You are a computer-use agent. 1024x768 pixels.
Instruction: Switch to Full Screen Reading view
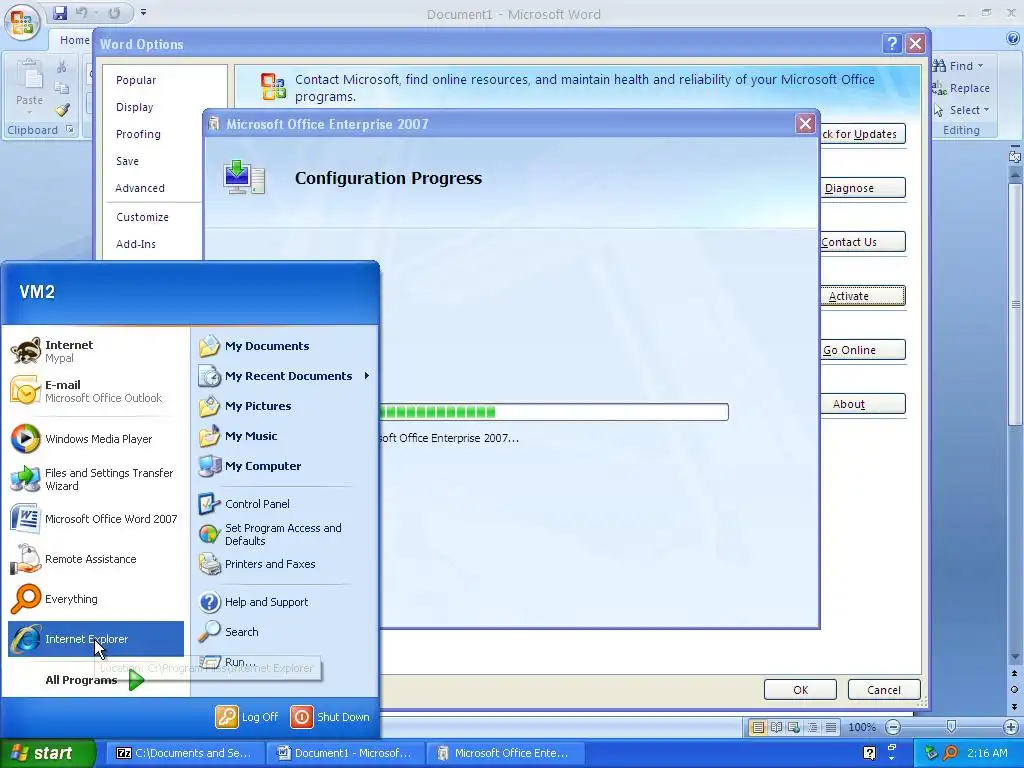tap(776, 727)
